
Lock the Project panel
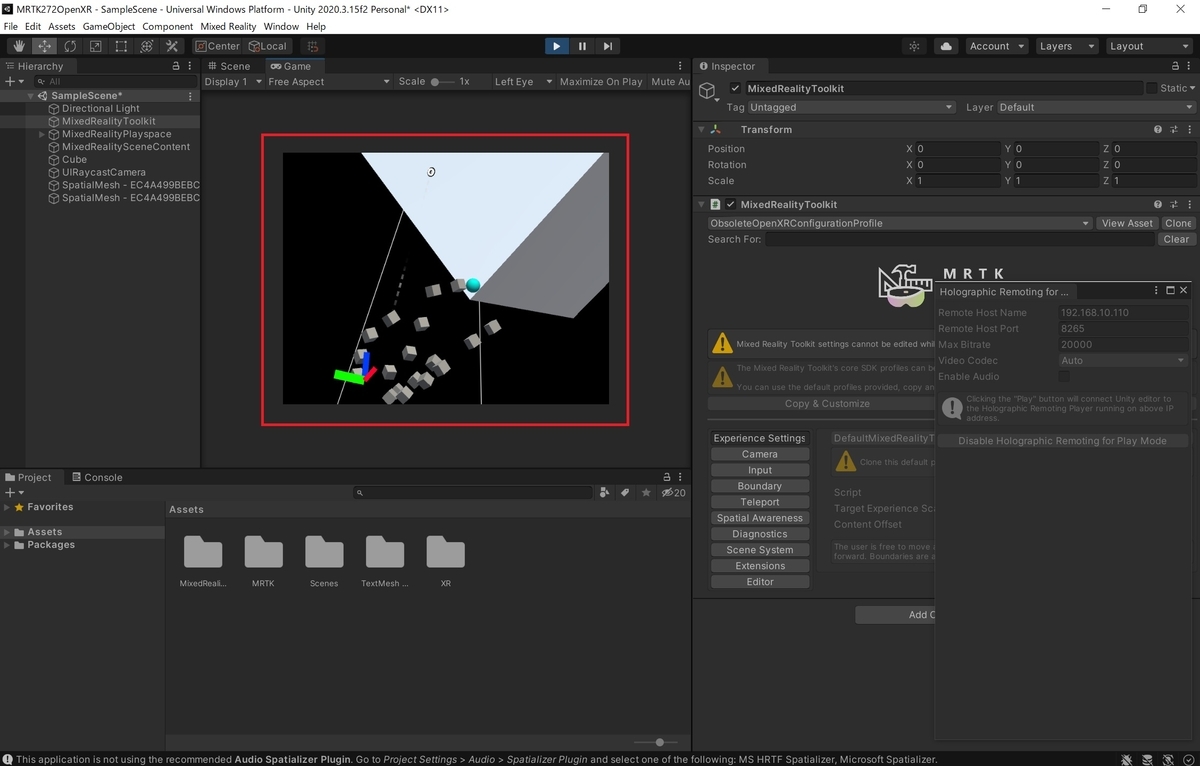point(667,478)
